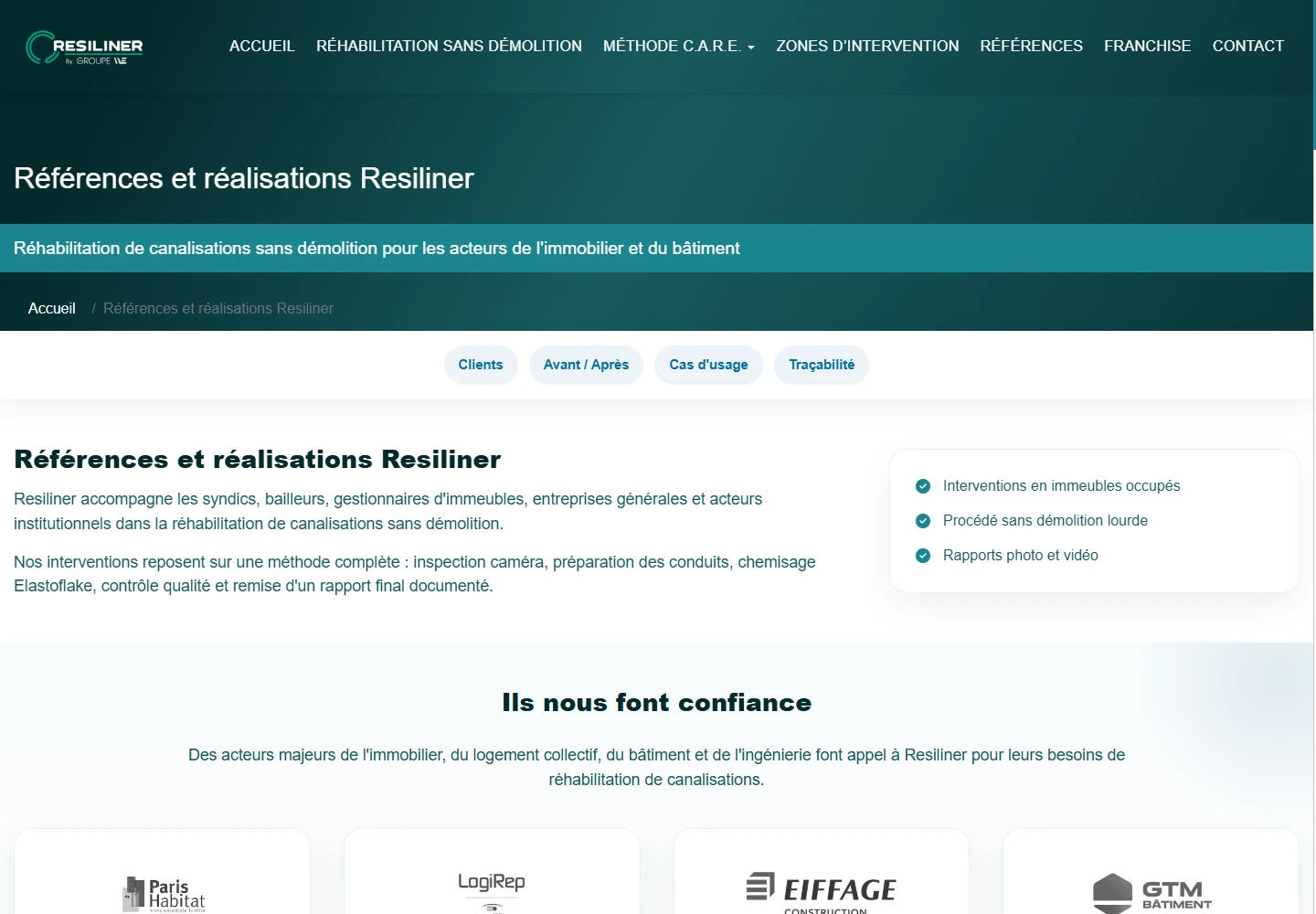The image size is (1316, 914).
Task: Jump to the Clients section pill
Action: (481, 365)
